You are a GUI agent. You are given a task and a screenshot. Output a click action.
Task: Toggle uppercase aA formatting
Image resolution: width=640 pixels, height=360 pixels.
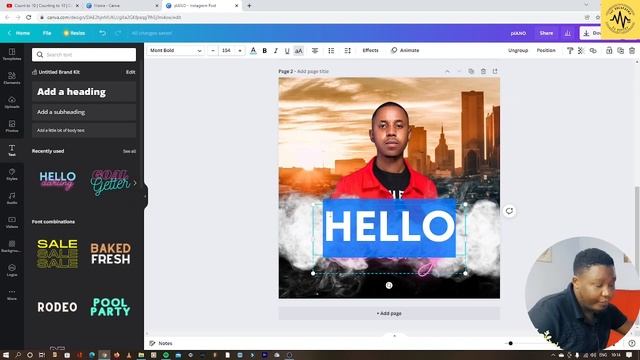coord(299,51)
